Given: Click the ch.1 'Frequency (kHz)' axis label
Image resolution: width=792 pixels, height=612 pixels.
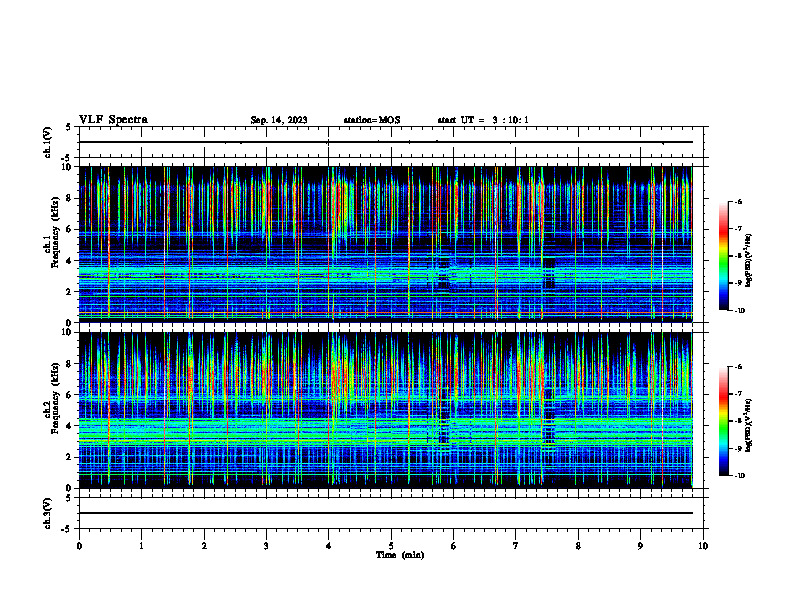Looking at the screenshot, I should (x=55, y=232).
